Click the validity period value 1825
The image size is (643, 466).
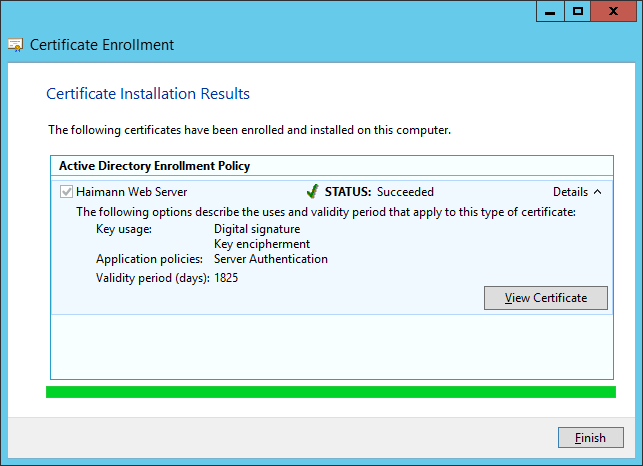[x=226, y=278]
